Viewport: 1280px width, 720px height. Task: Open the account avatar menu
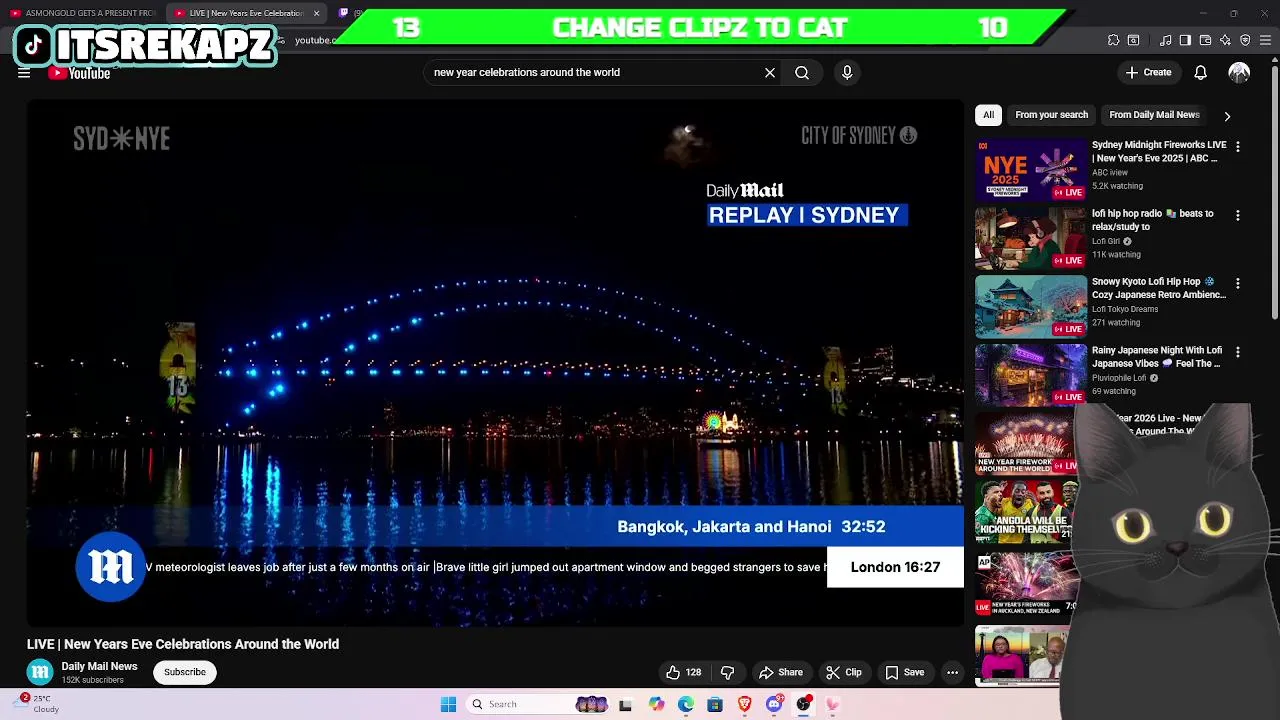pos(1239,72)
